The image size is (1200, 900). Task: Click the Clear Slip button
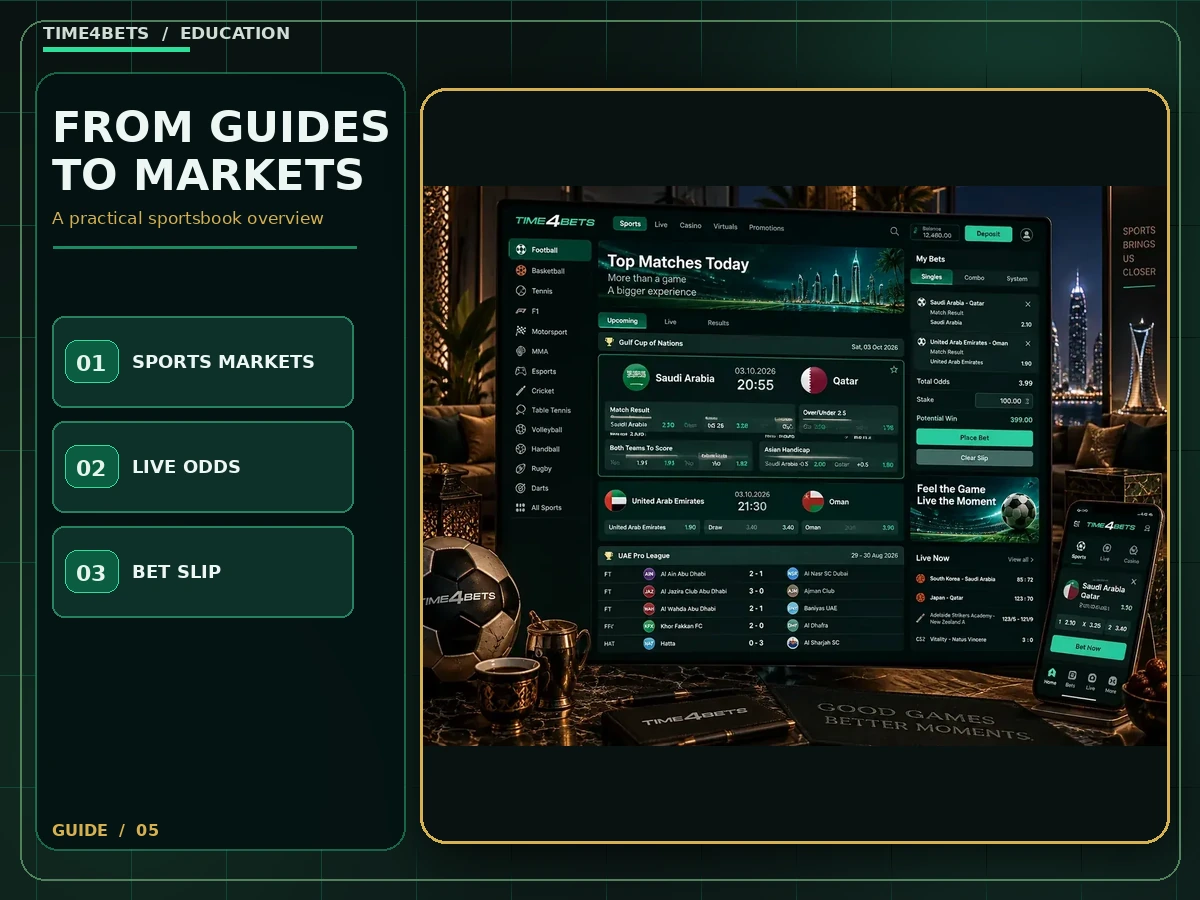pyautogui.click(x=974, y=458)
